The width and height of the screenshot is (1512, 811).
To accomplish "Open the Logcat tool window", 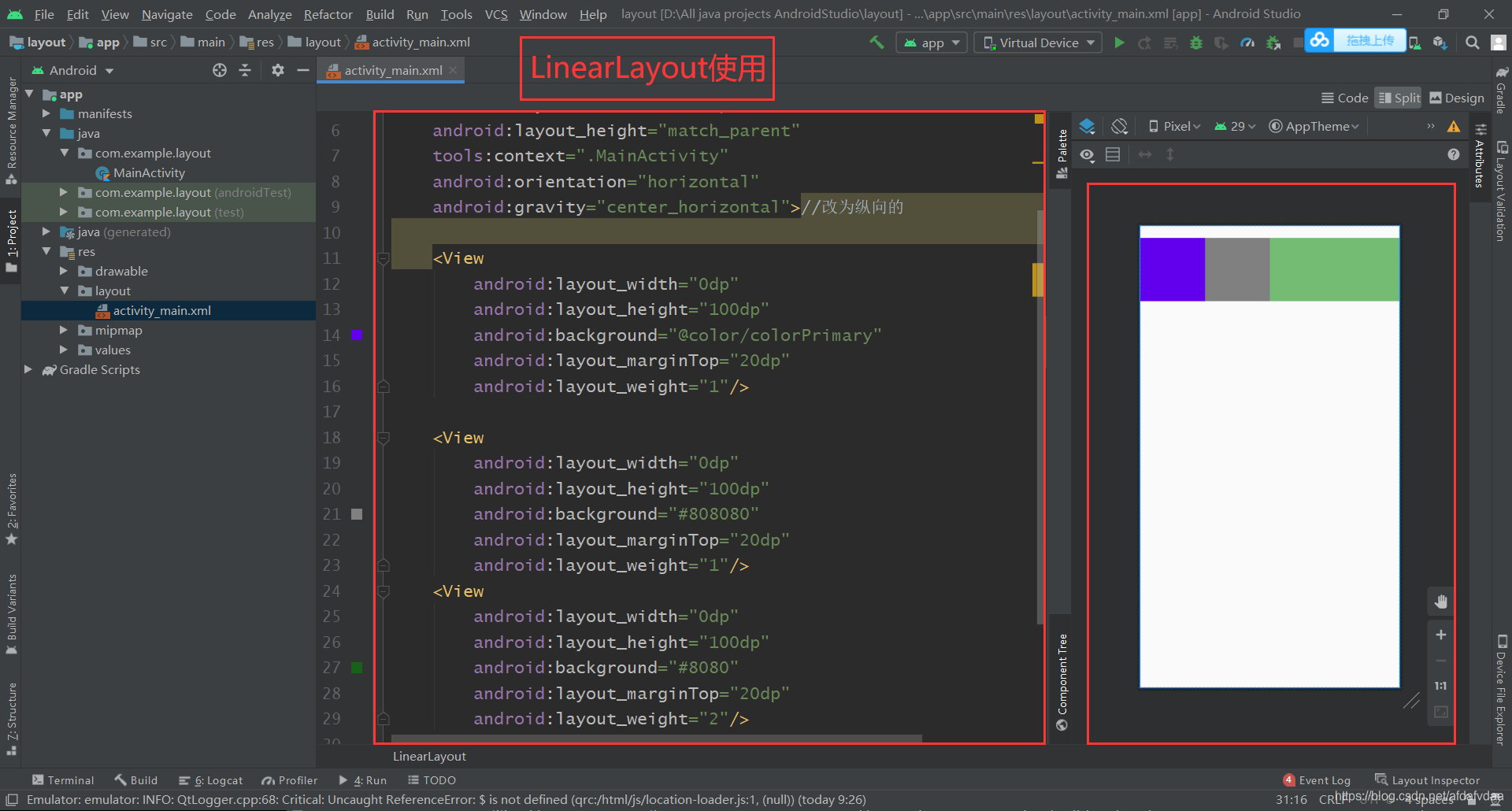I will coord(210,780).
